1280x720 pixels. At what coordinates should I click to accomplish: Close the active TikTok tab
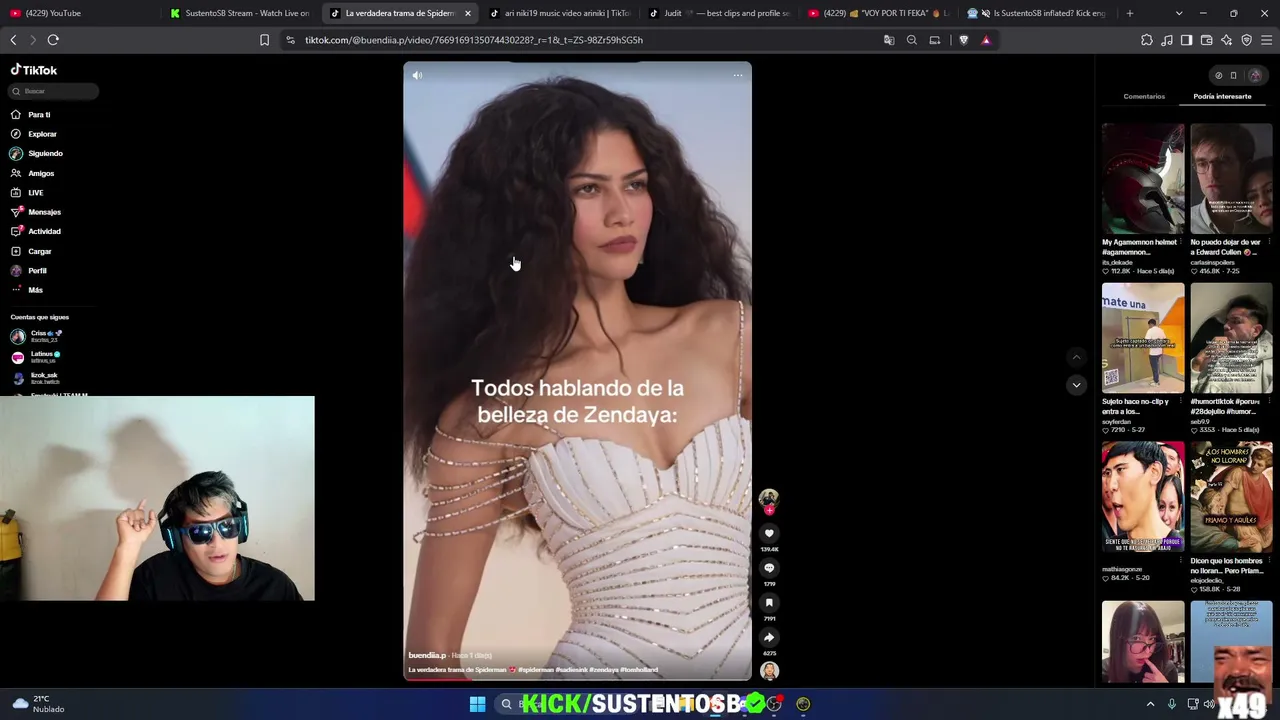click(467, 13)
